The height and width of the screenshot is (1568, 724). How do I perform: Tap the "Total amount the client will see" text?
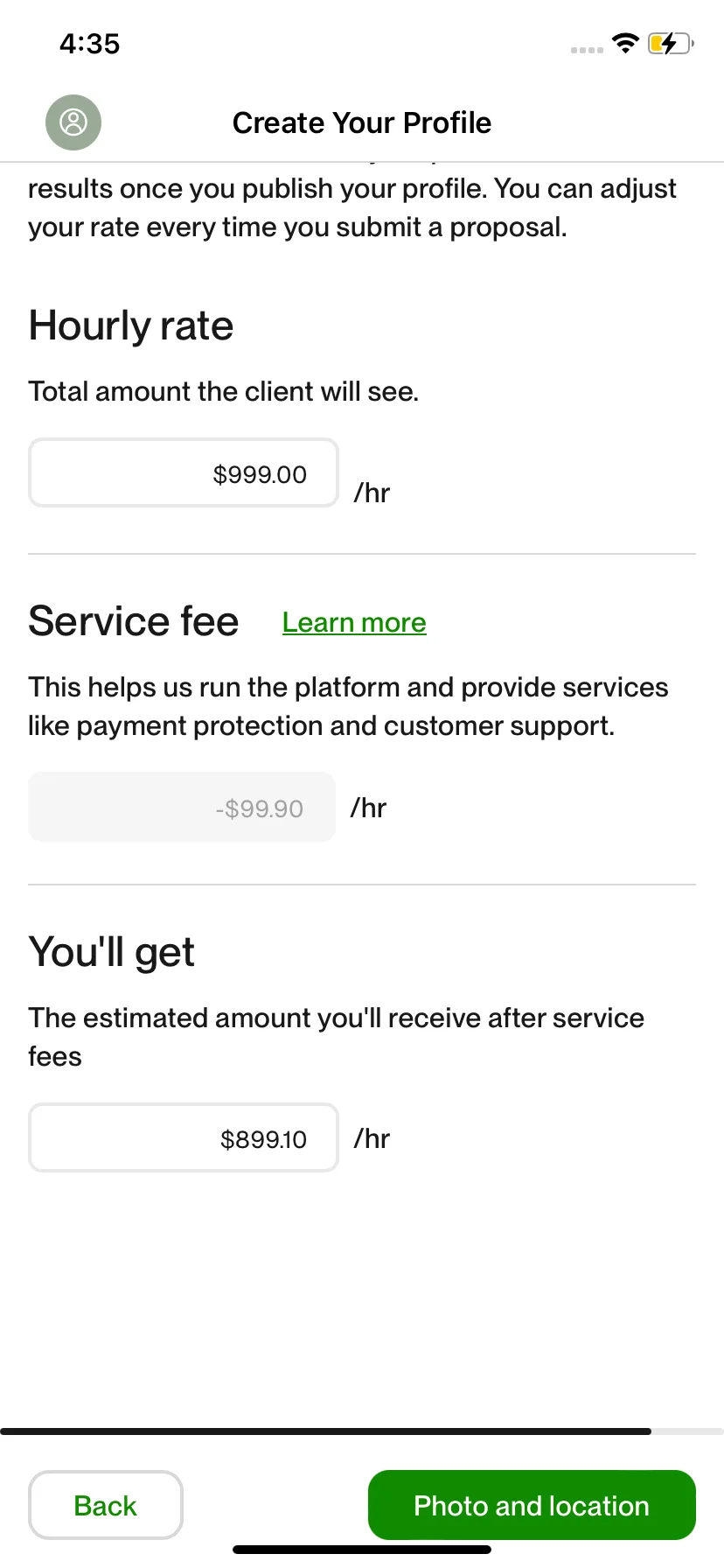click(224, 391)
